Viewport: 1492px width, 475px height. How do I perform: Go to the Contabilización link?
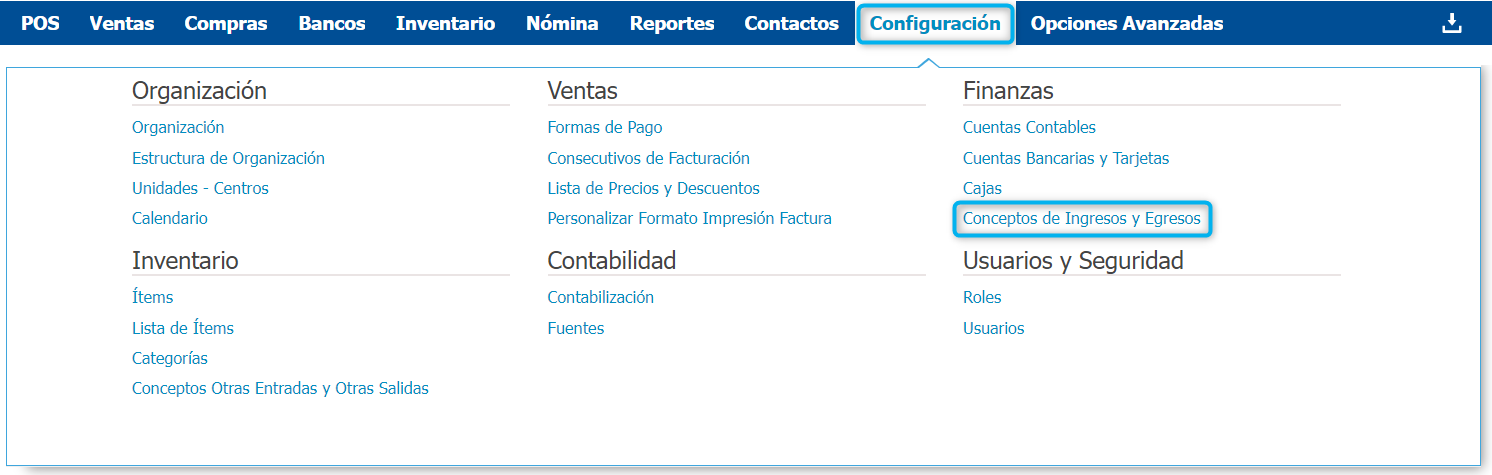(600, 298)
